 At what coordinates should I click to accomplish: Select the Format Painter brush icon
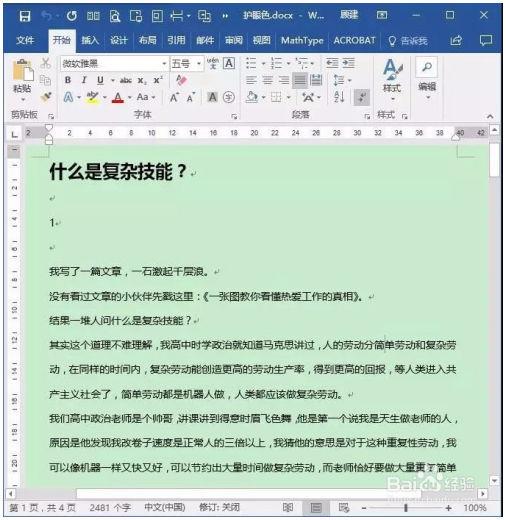pos(46,97)
